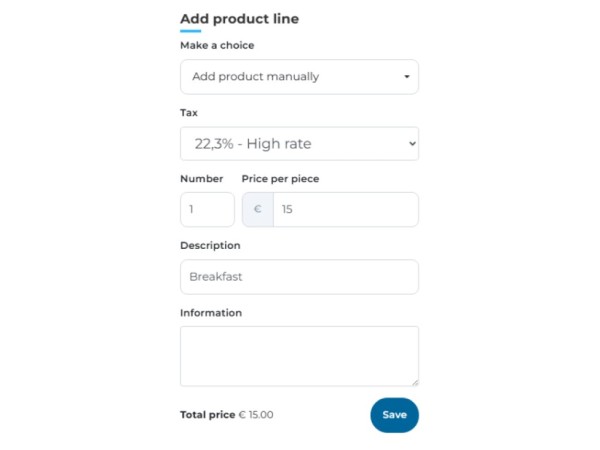Open the "Add product manually" dropdown
Viewport: 600px width, 450px height.
[x=298, y=76]
